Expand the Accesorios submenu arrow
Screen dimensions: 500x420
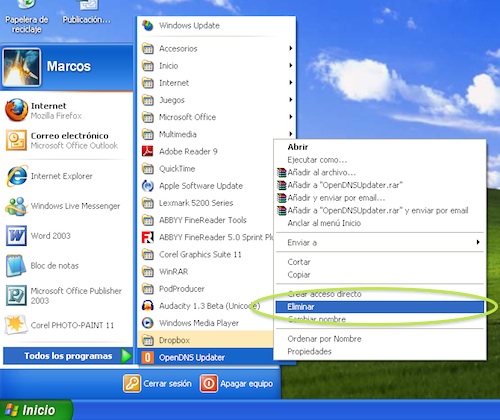coord(291,48)
